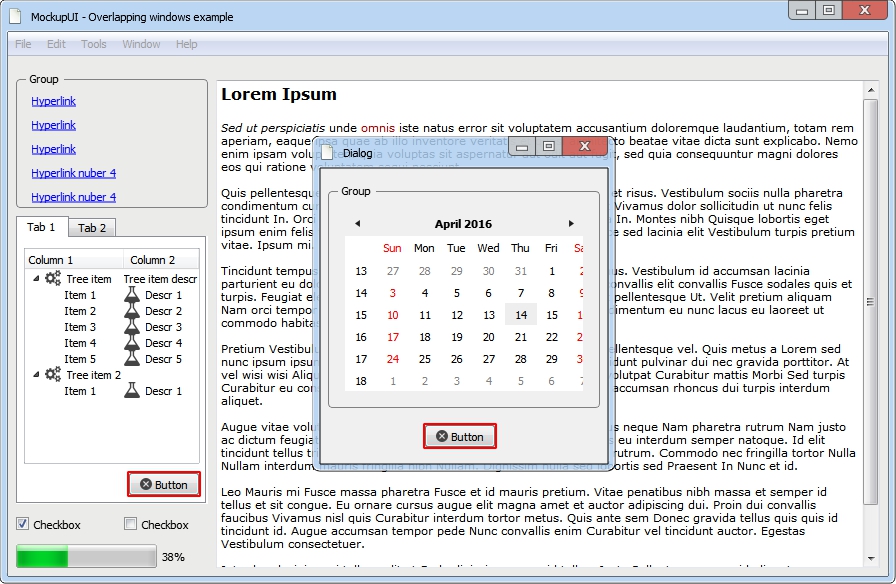Select Item 2 in the tree

coord(80,311)
